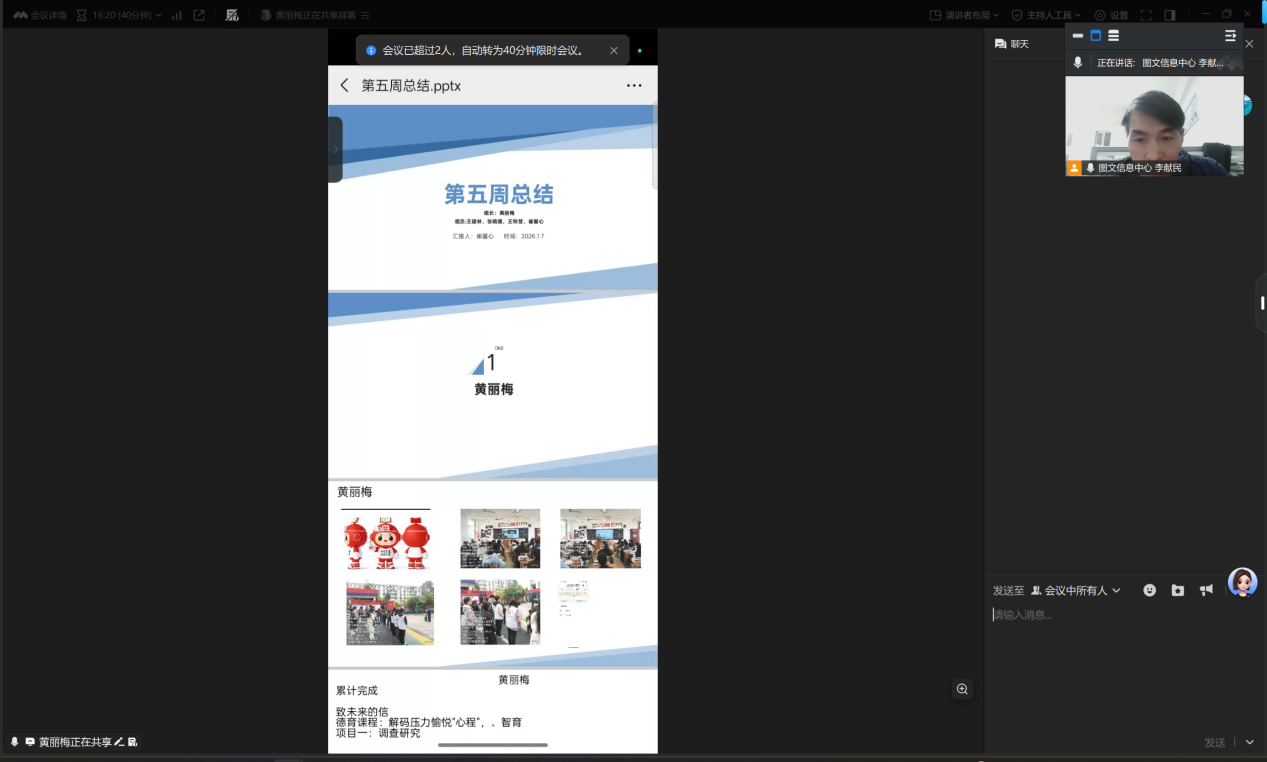Click the announcement megaphone icon in chat
This screenshot has height=762, width=1267.
click(1206, 590)
